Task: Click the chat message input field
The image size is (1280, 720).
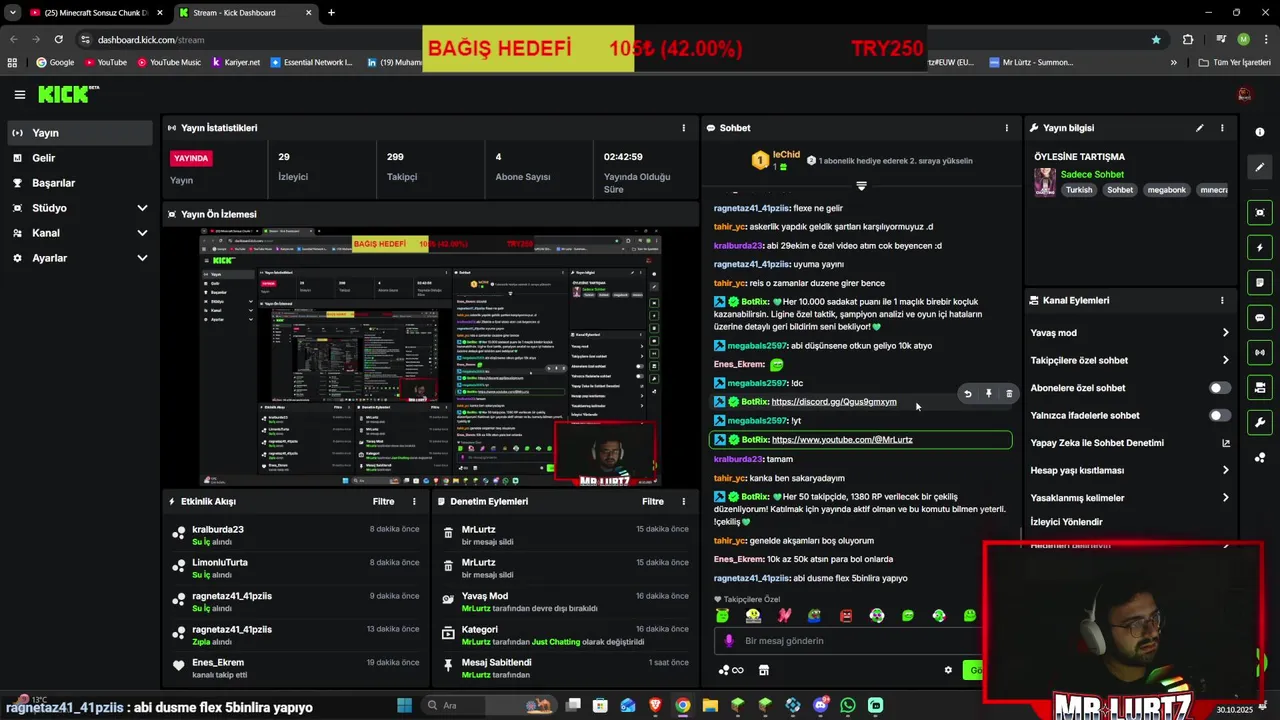Action: [x=850, y=641]
